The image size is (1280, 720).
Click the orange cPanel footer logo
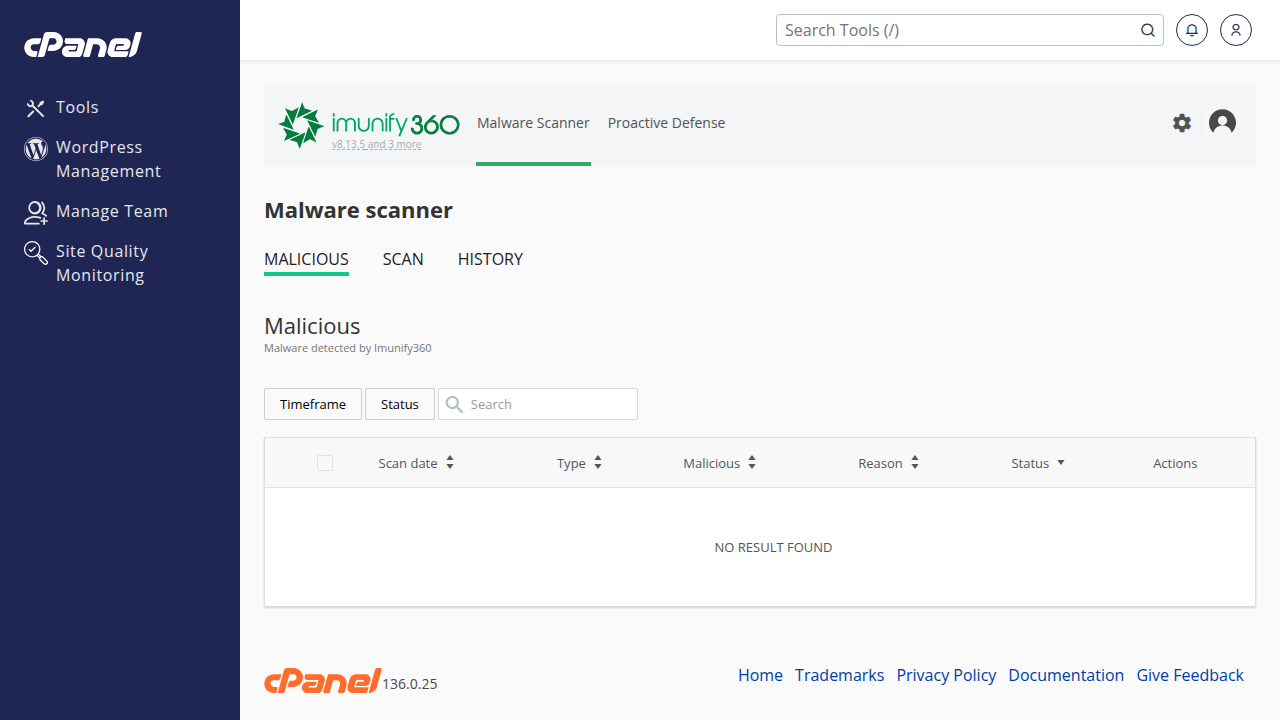coord(322,680)
